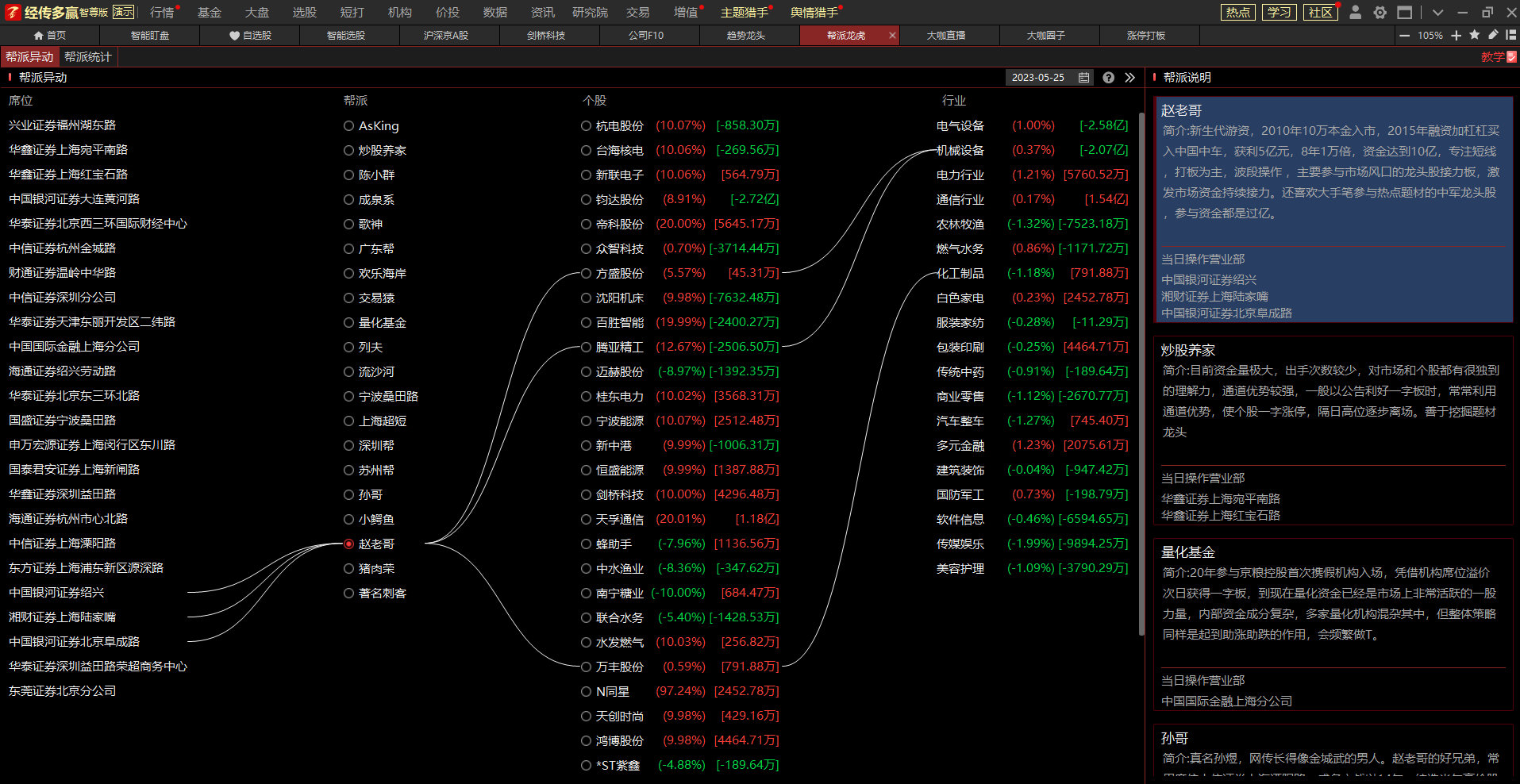Click the 化工制品 industry row
Screen dimensions: 1520x784
pos(1032,273)
